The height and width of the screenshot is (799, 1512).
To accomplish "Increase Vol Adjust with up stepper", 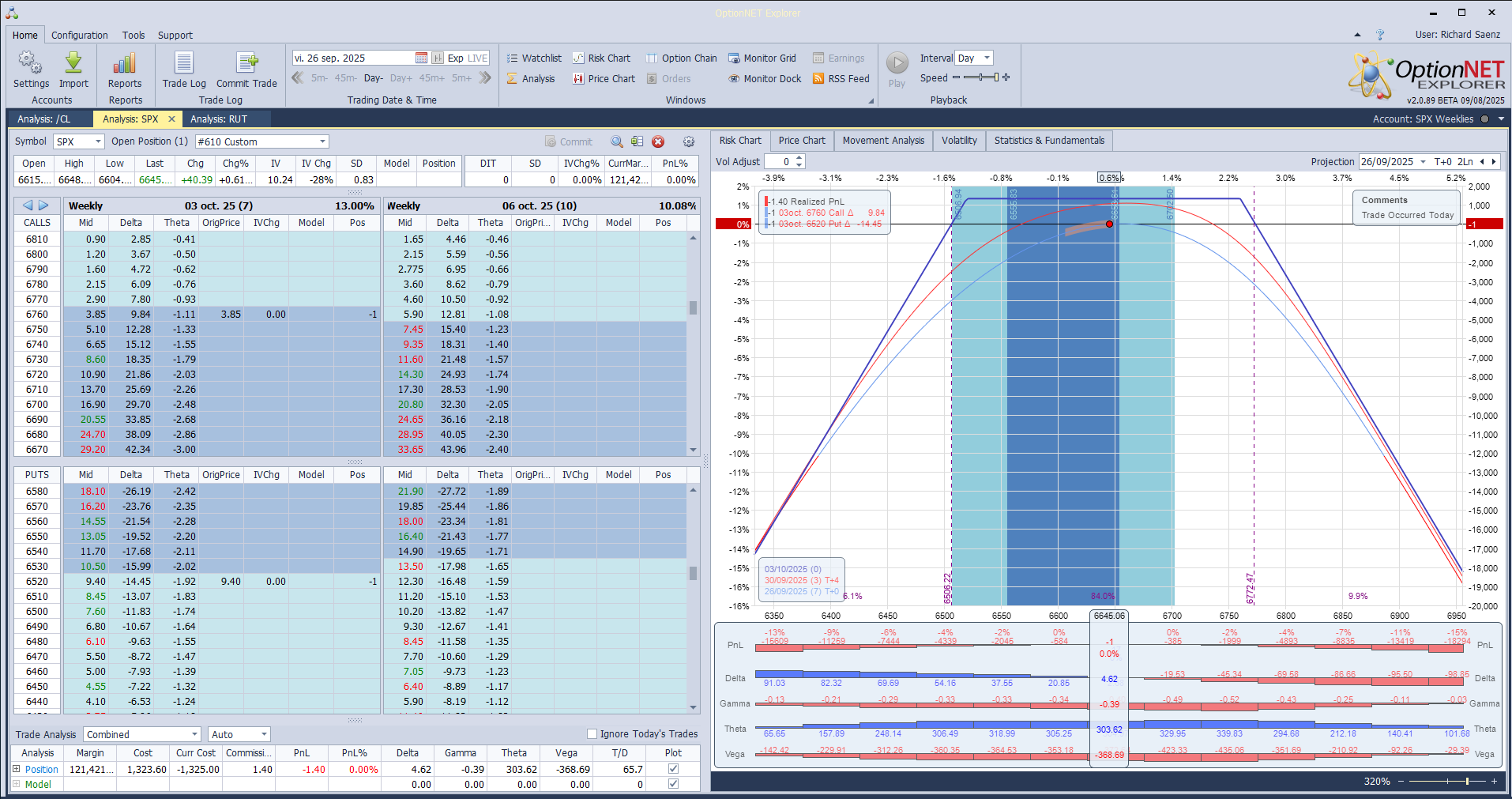I will coord(799,158).
